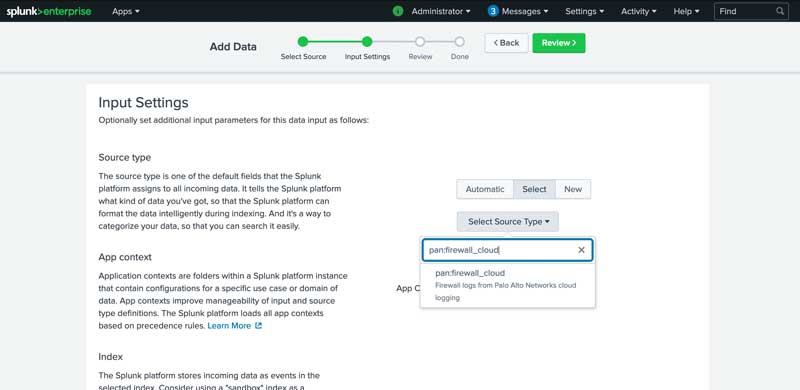Click the Splunk enterprise logo

pos(49,11)
